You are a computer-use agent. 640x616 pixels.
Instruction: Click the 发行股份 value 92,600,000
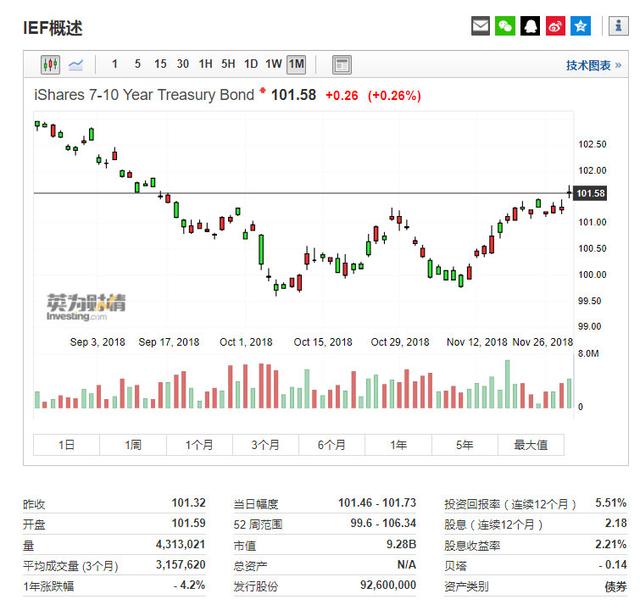tap(388, 585)
